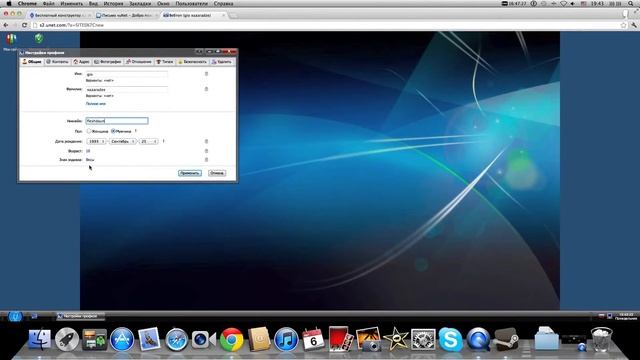This screenshot has height=360, width=640.
Task: Switch to the Адрес tab
Action: pos(81,62)
